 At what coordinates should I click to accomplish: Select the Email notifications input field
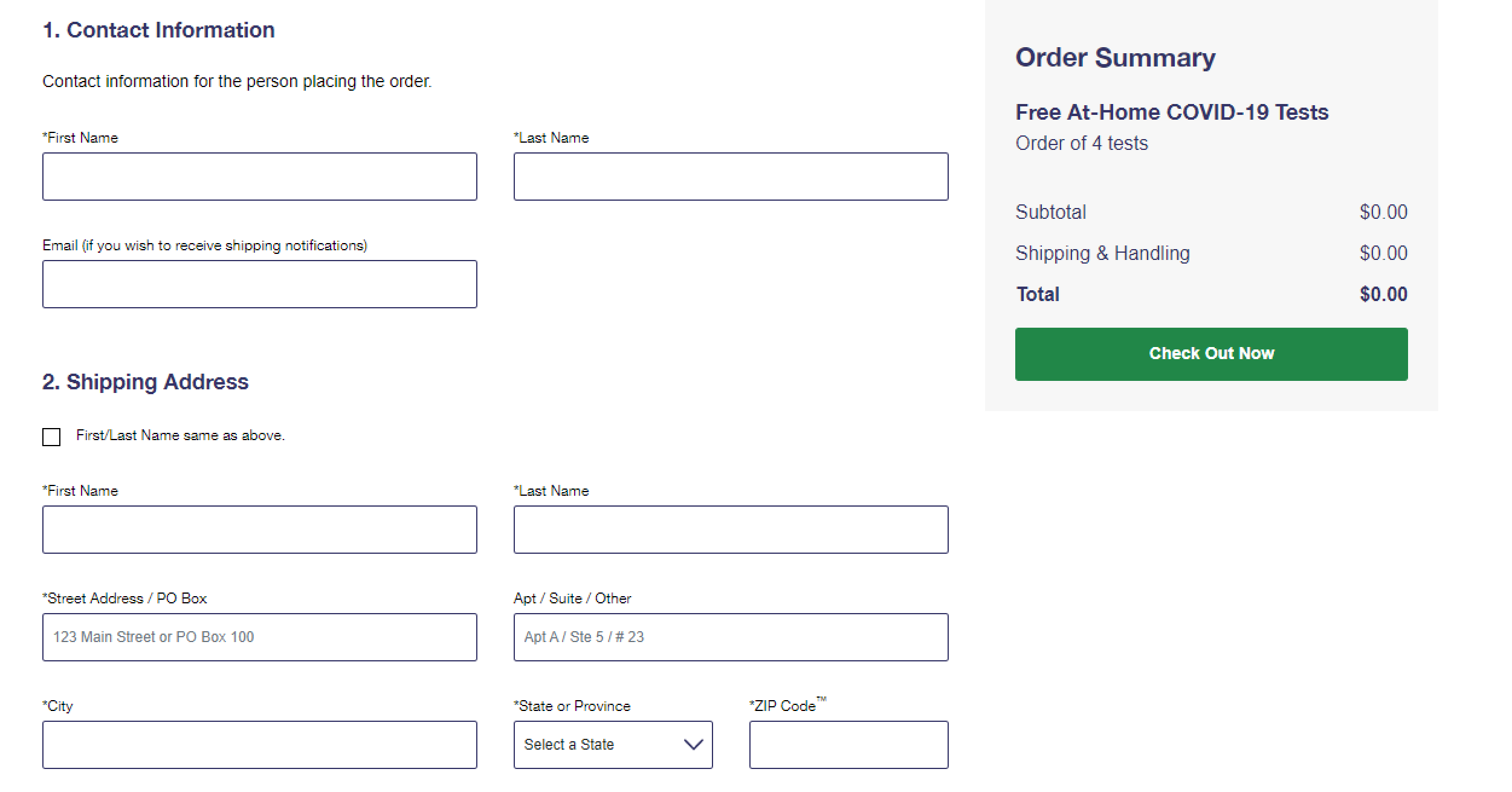[259, 284]
